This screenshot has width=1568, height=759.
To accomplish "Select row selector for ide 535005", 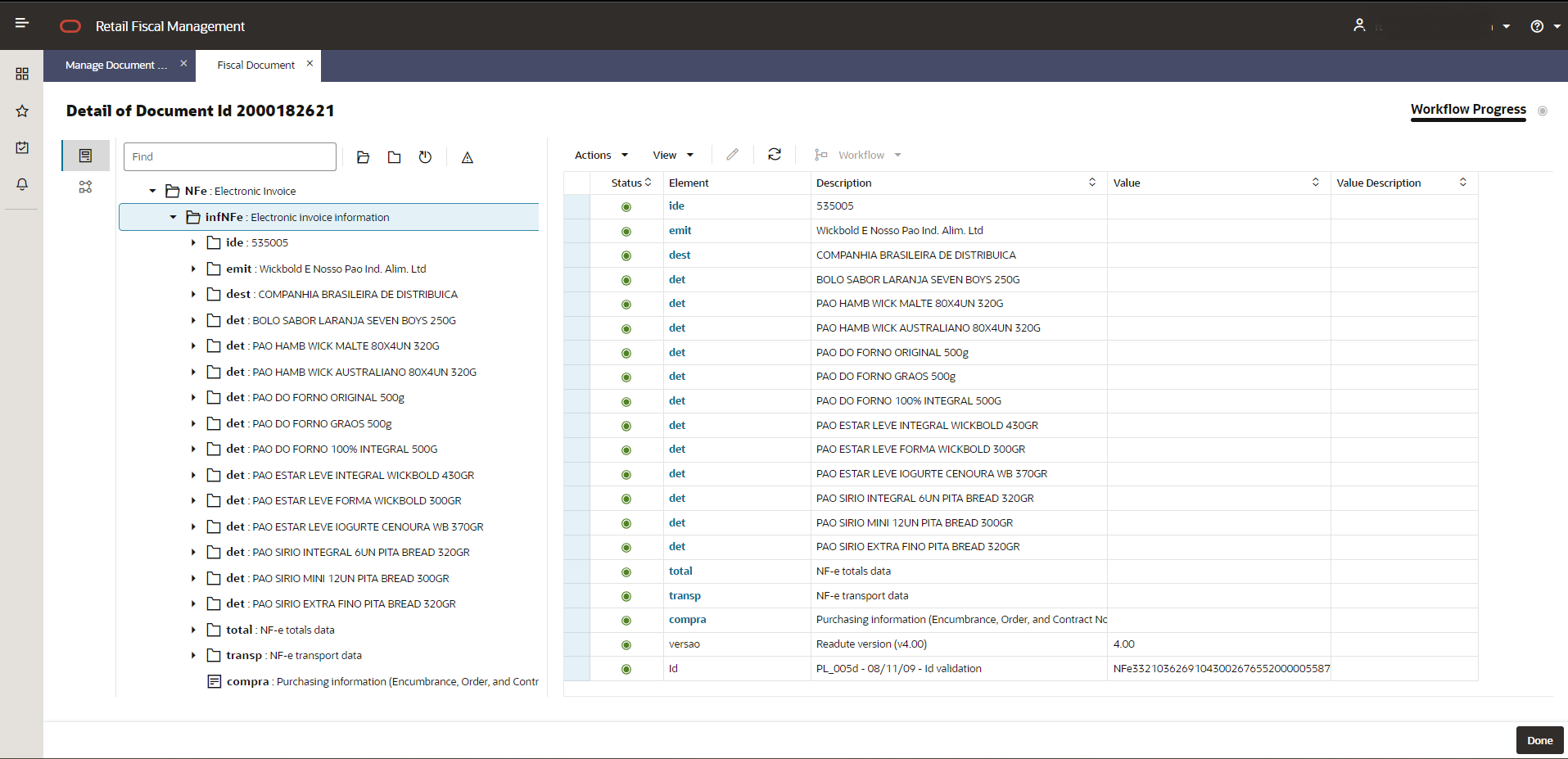I will click(x=577, y=206).
